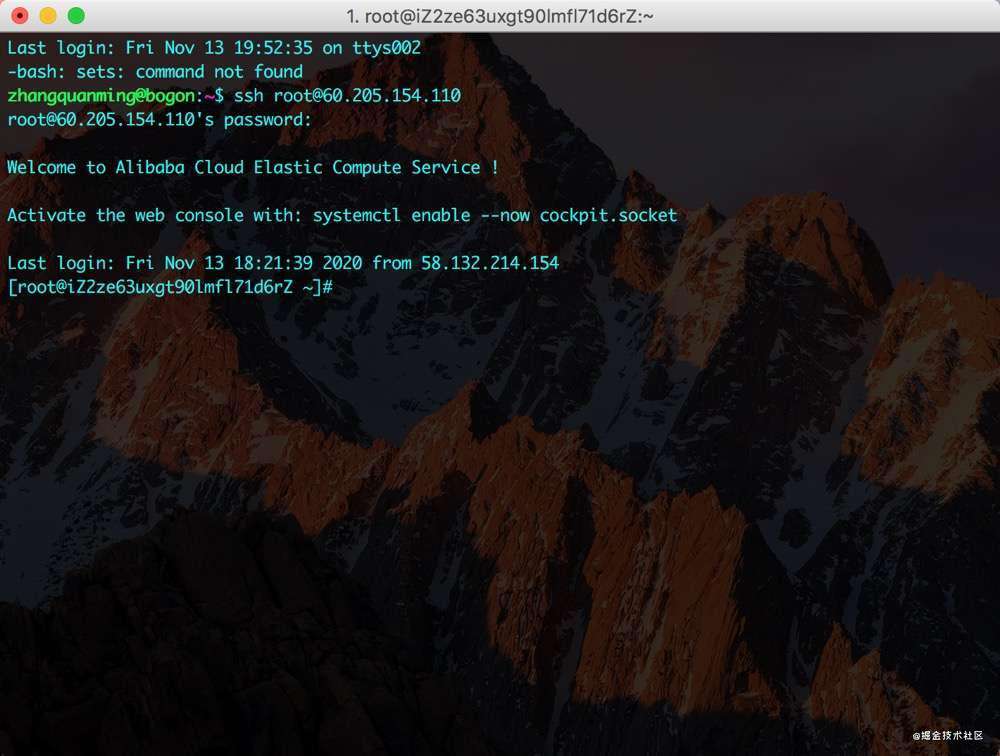Click the 'Activate the web console with' line
The image size is (1000, 756).
tap(342, 215)
